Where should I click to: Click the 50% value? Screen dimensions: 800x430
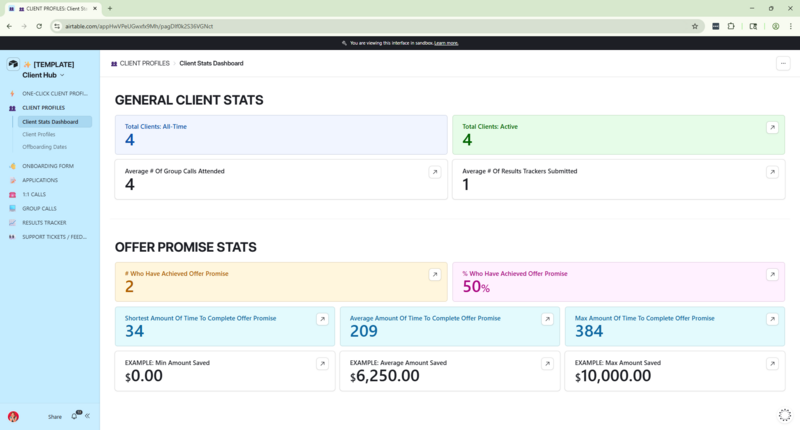point(476,287)
